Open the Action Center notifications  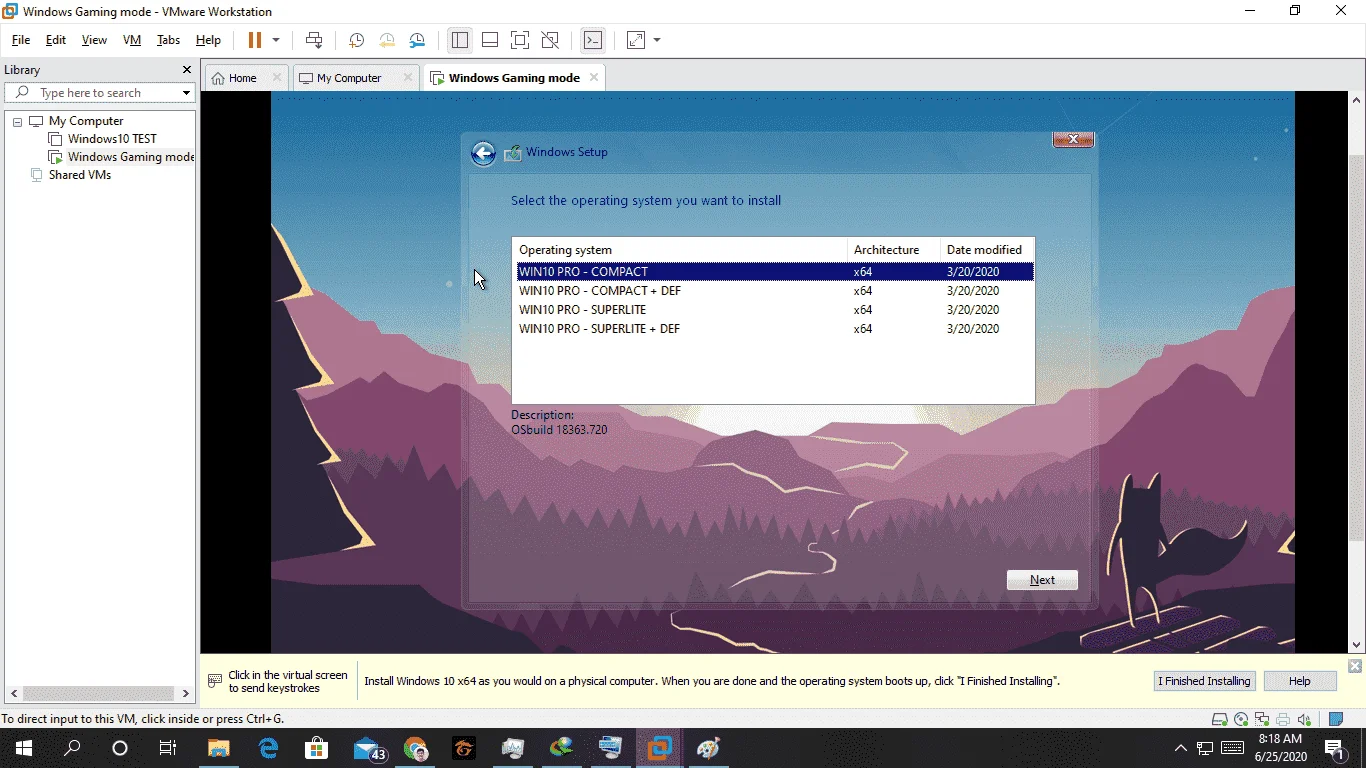pyautogui.click(x=1335, y=748)
